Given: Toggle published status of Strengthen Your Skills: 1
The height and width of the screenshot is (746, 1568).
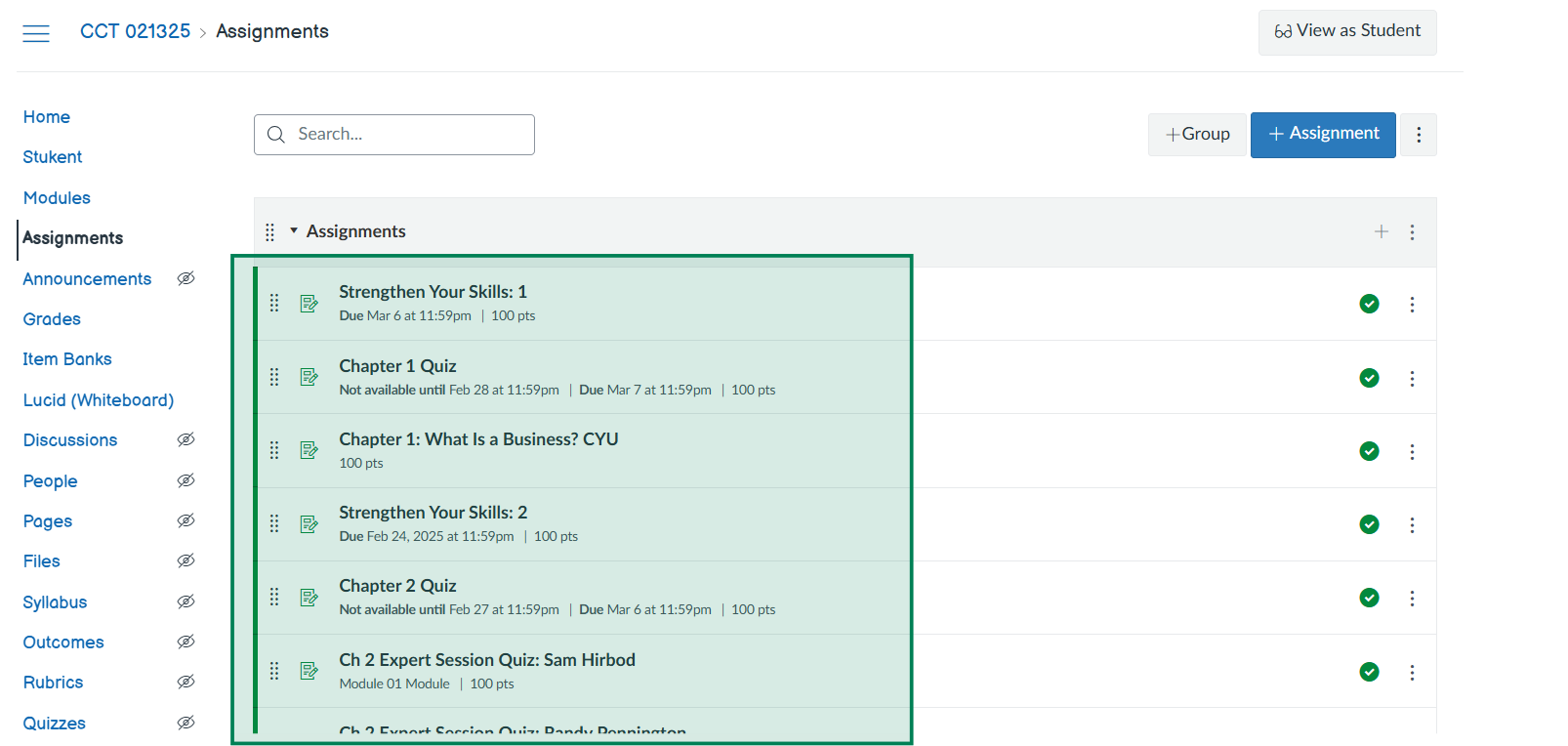Looking at the screenshot, I should (x=1369, y=304).
